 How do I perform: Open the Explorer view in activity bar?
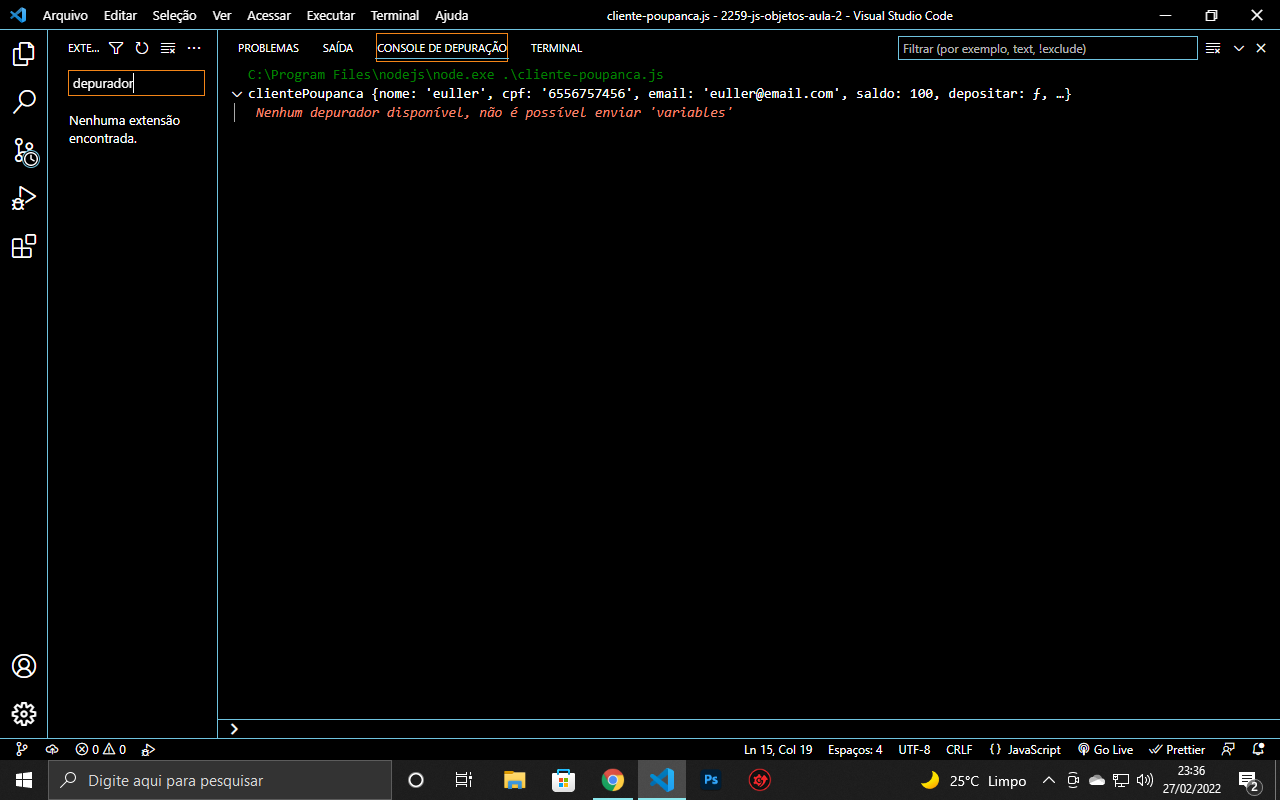pyautogui.click(x=24, y=54)
